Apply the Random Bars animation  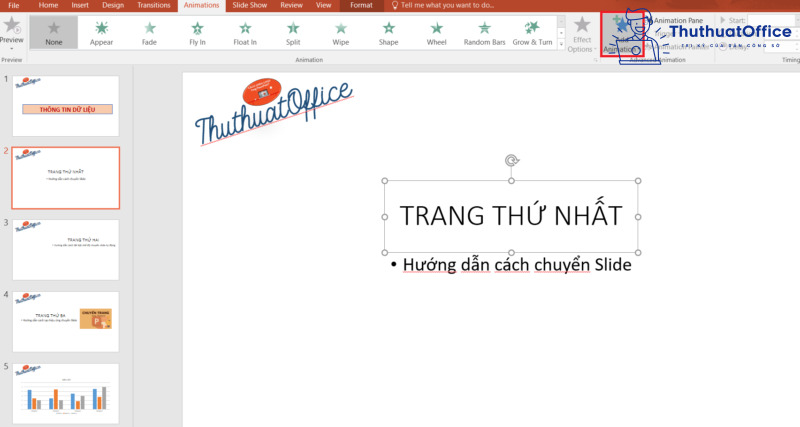click(x=484, y=32)
